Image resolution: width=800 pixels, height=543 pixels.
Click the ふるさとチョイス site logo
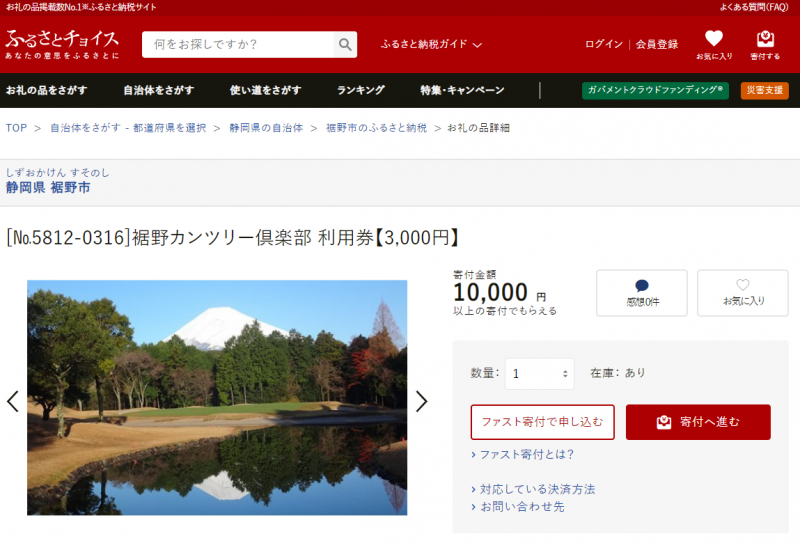[62, 44]
